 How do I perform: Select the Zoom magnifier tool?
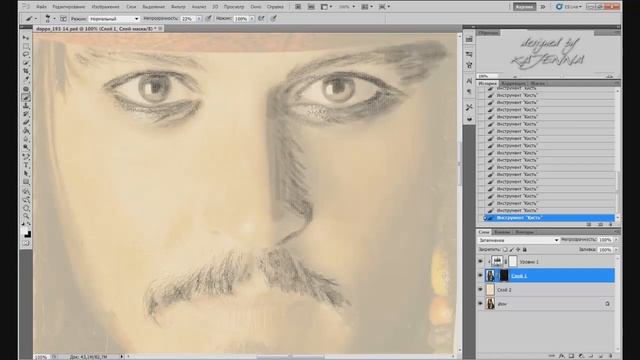(x=26, y=216)
